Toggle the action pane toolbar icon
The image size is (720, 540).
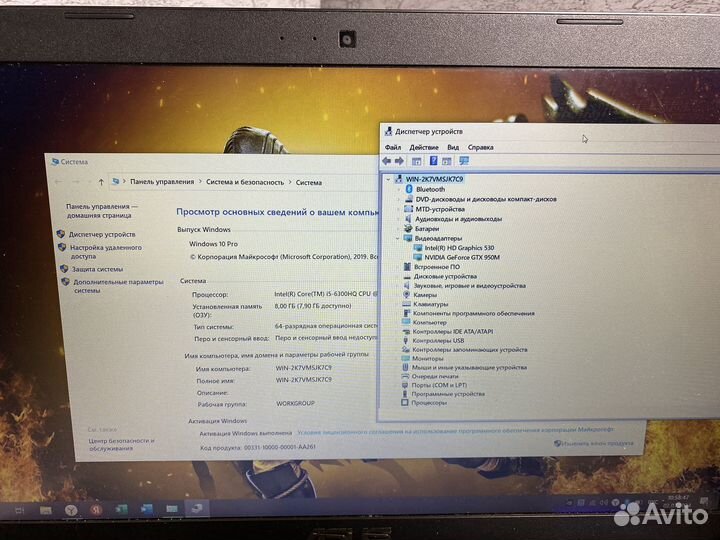click(x=447, y=161)
